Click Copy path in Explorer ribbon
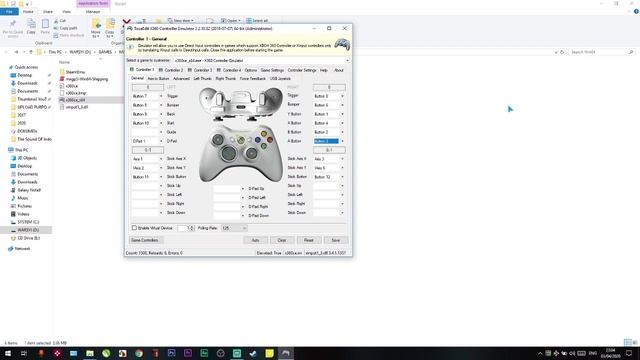This screenshot has height=360, width=640. click(x=65, y=28)
